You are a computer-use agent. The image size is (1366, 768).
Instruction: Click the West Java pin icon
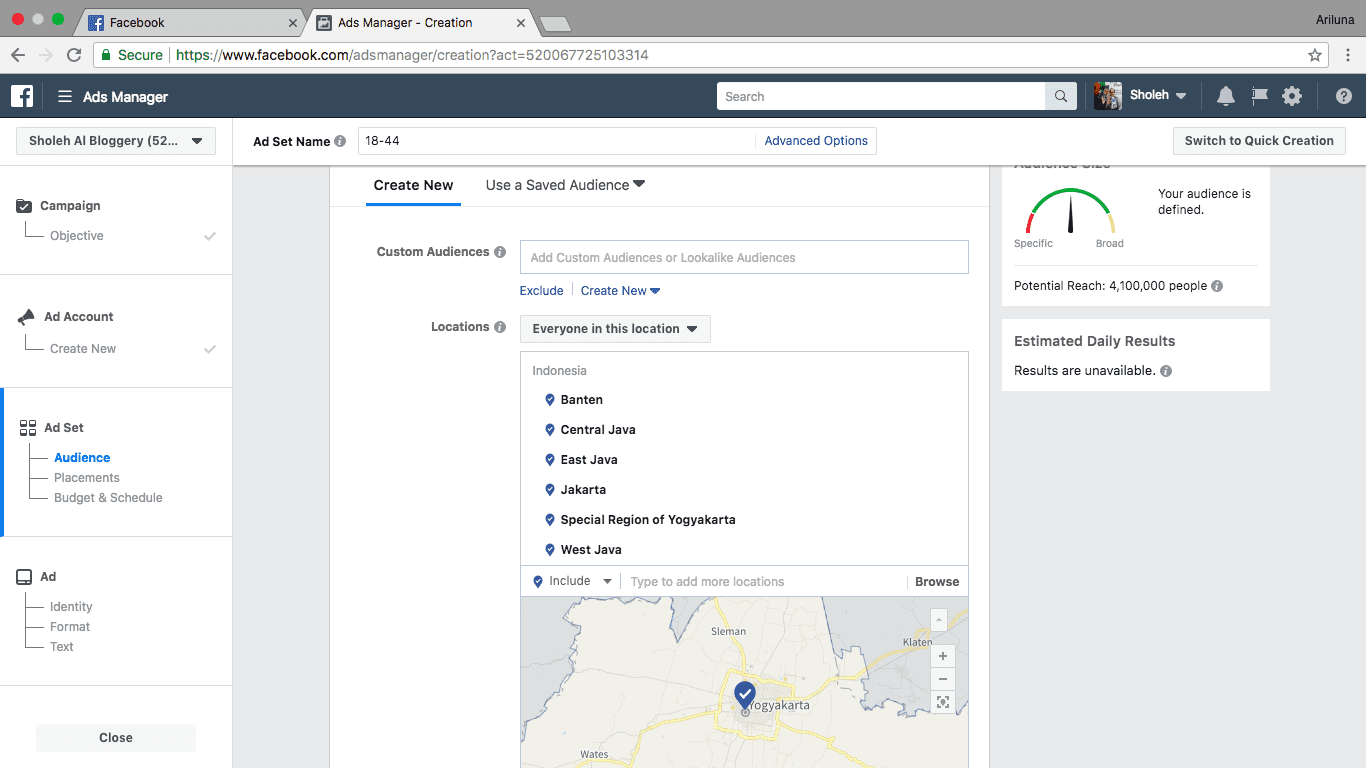[549, 550]
